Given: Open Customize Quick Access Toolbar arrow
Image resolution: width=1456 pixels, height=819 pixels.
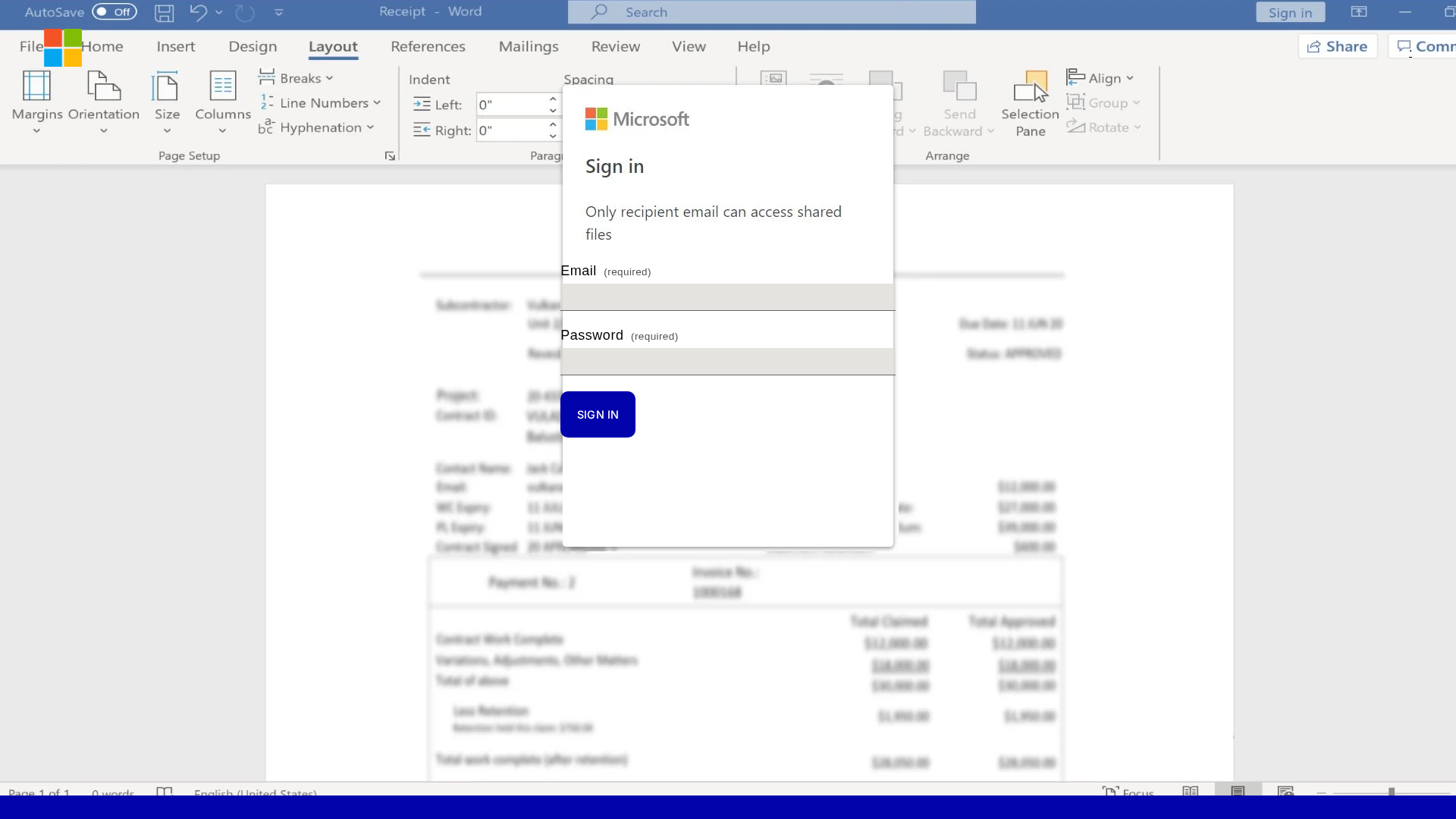Looking at the screenshot, I should [278, 12].
